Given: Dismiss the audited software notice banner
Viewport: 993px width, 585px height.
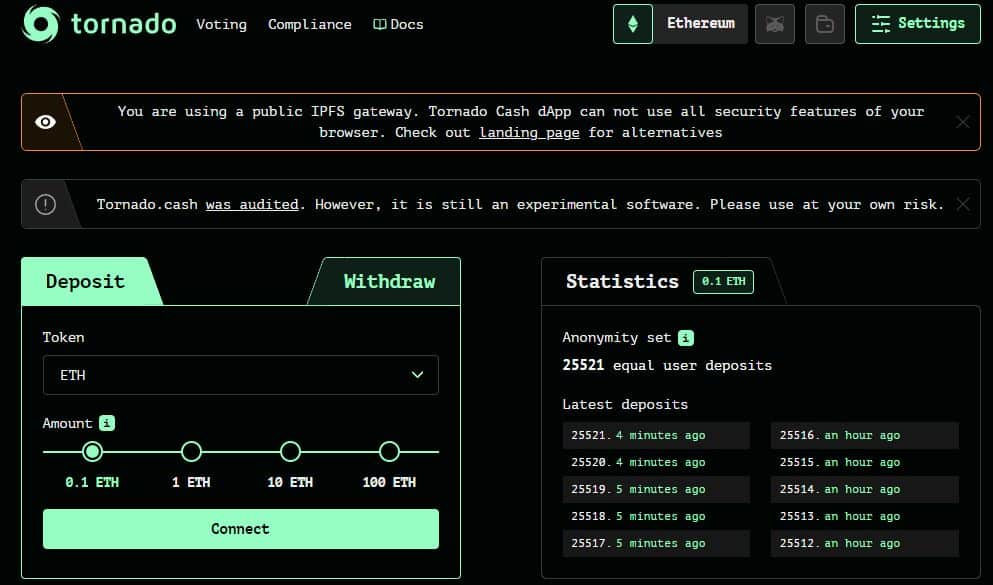Looking at the screenshot, I should pyautogui.click(x=963, y=204).
